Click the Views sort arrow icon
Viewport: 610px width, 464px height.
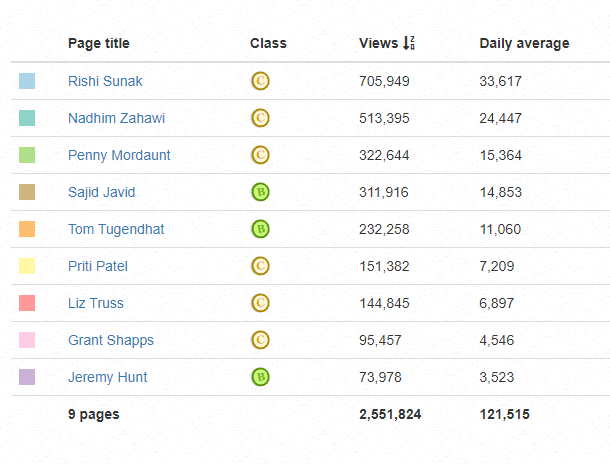408,43
